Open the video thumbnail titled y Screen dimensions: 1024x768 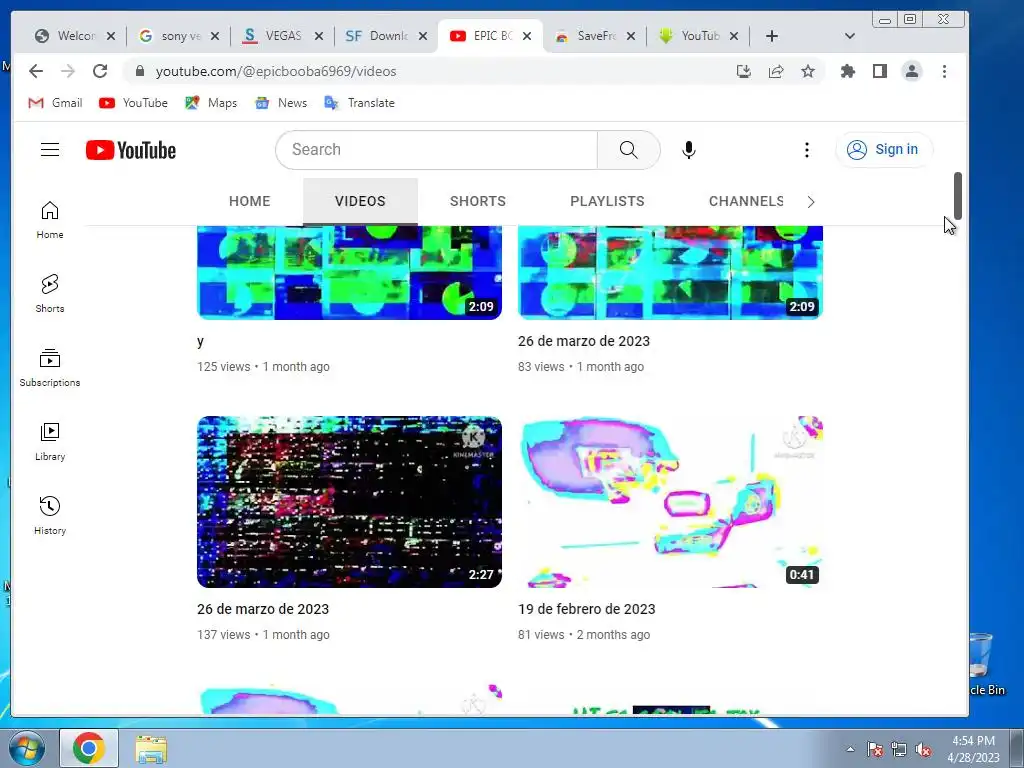pyautogui.click(x=349, y=272)
